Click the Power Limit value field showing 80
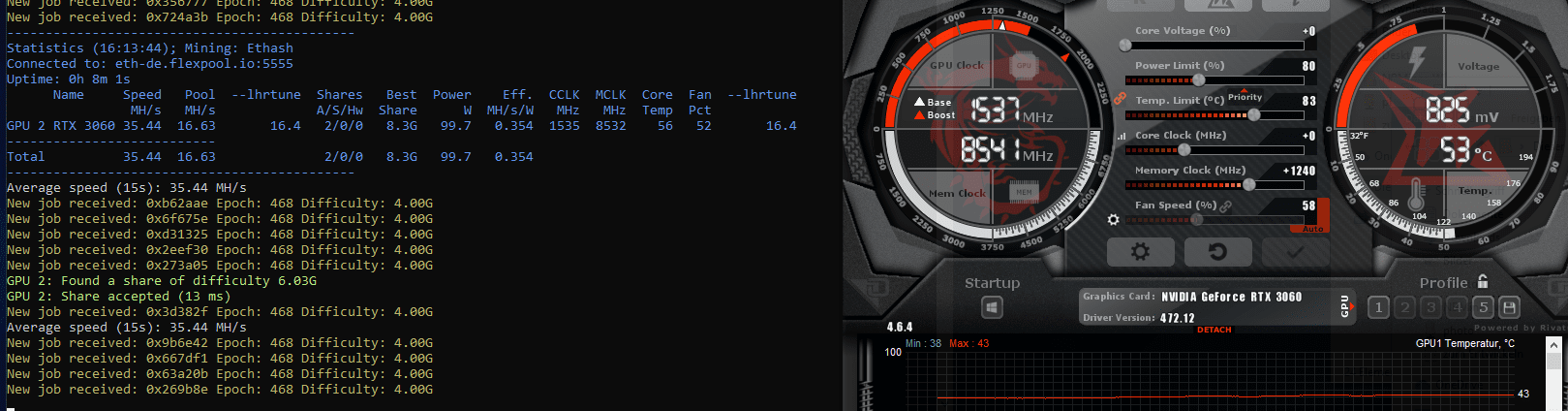Viewport: 1568px width, 411px height. pos(1308,66)
